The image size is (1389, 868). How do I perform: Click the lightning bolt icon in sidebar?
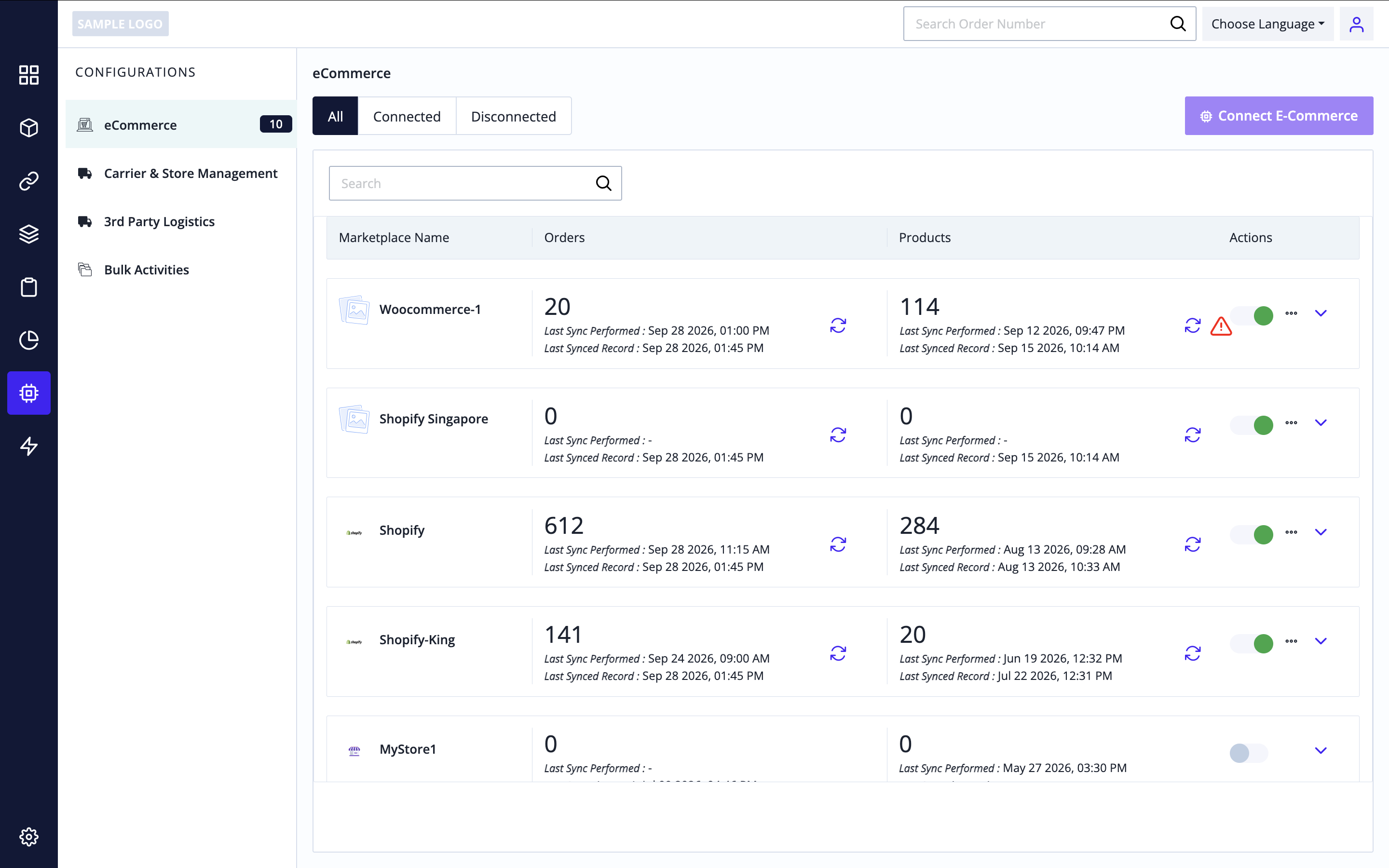pyautogui.click(x=29, y=446)
